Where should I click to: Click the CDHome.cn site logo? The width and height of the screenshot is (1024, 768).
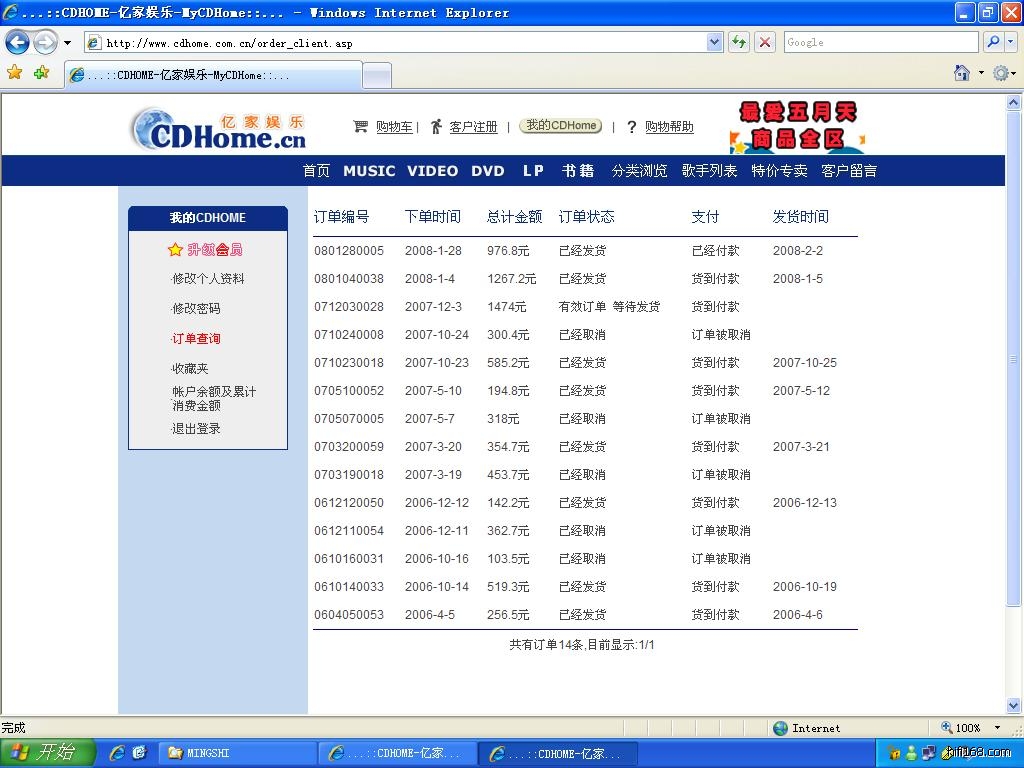(219, 129)
